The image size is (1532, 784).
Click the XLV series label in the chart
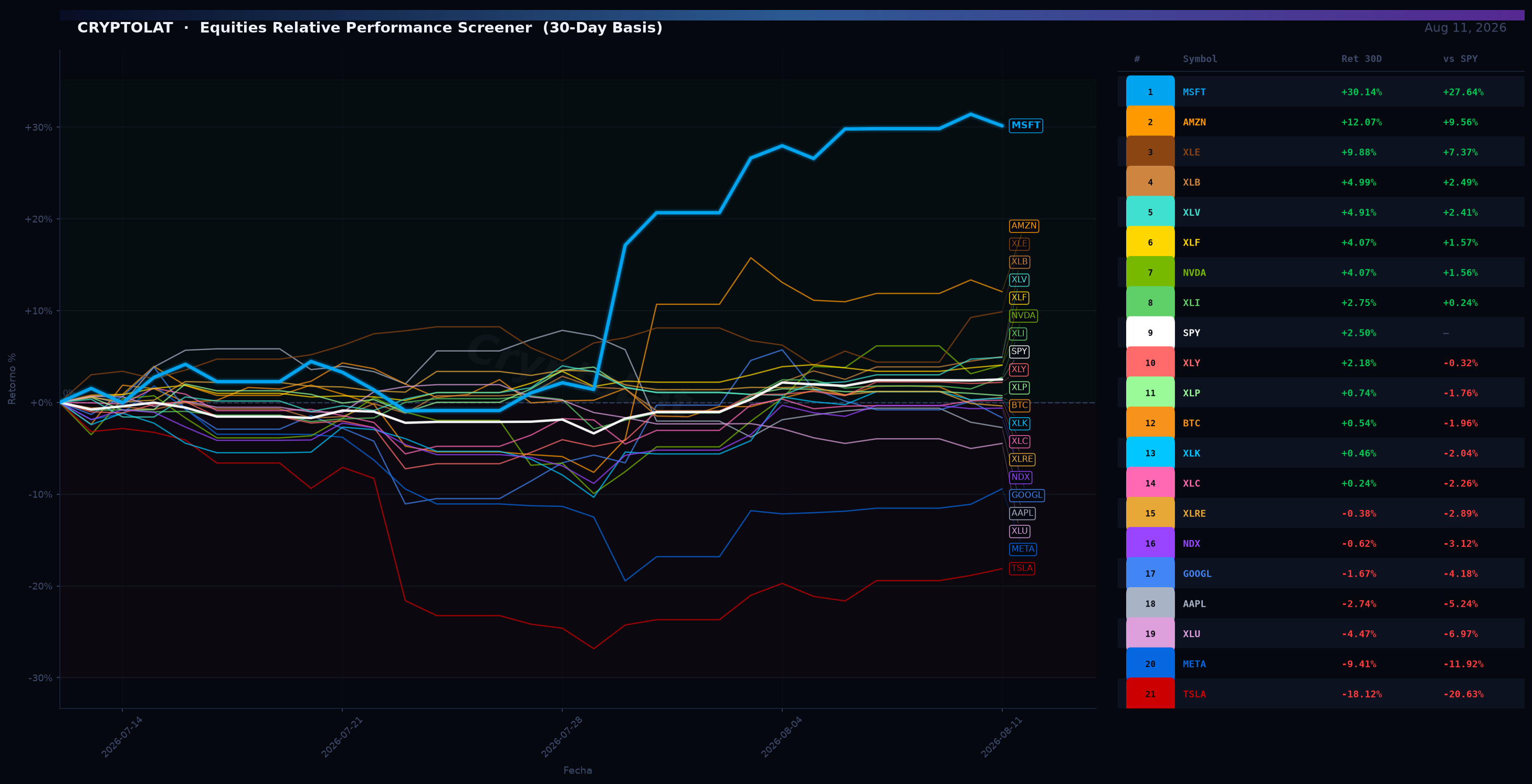point(1020,279)
